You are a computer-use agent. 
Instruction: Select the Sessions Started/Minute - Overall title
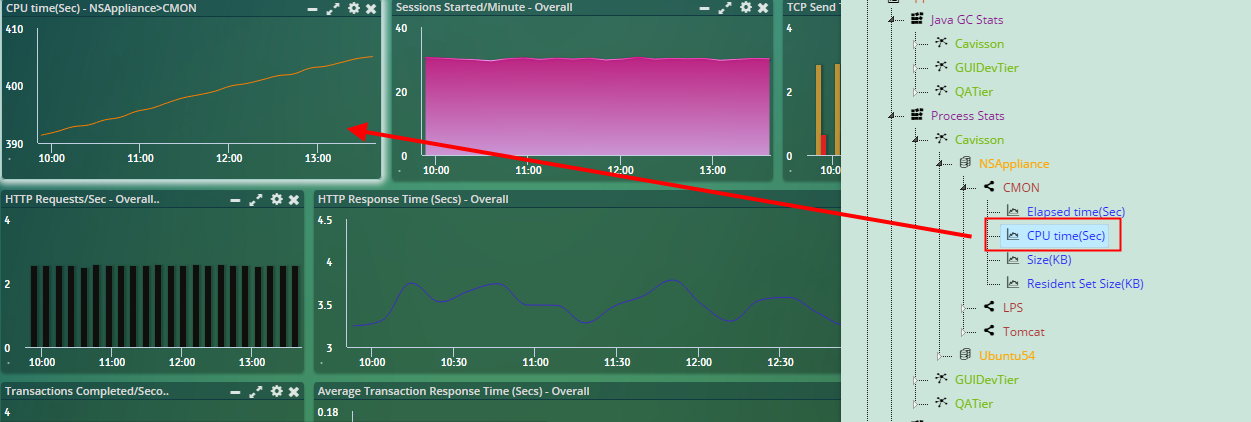[x=484, y=8]
